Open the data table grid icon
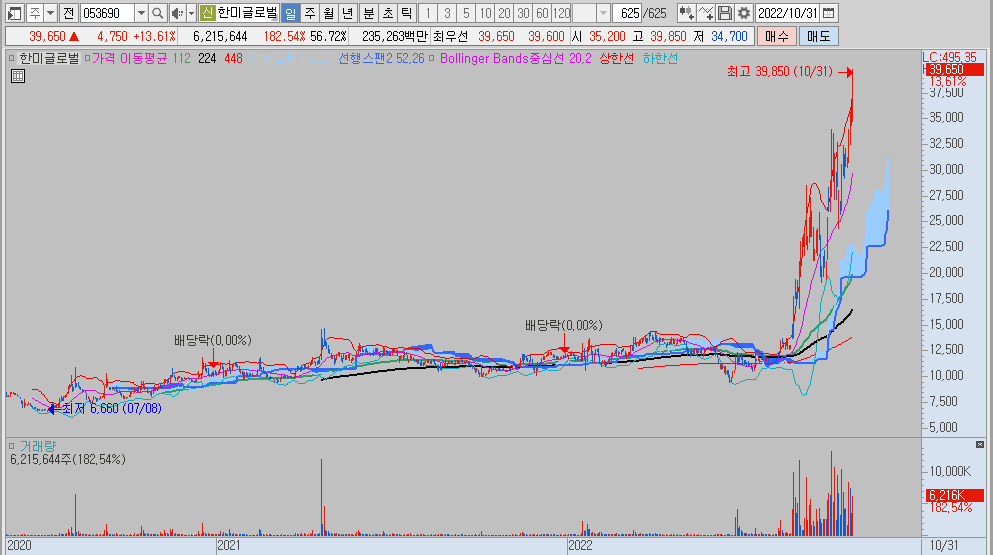The image size is (993, 555). point(18,77)
